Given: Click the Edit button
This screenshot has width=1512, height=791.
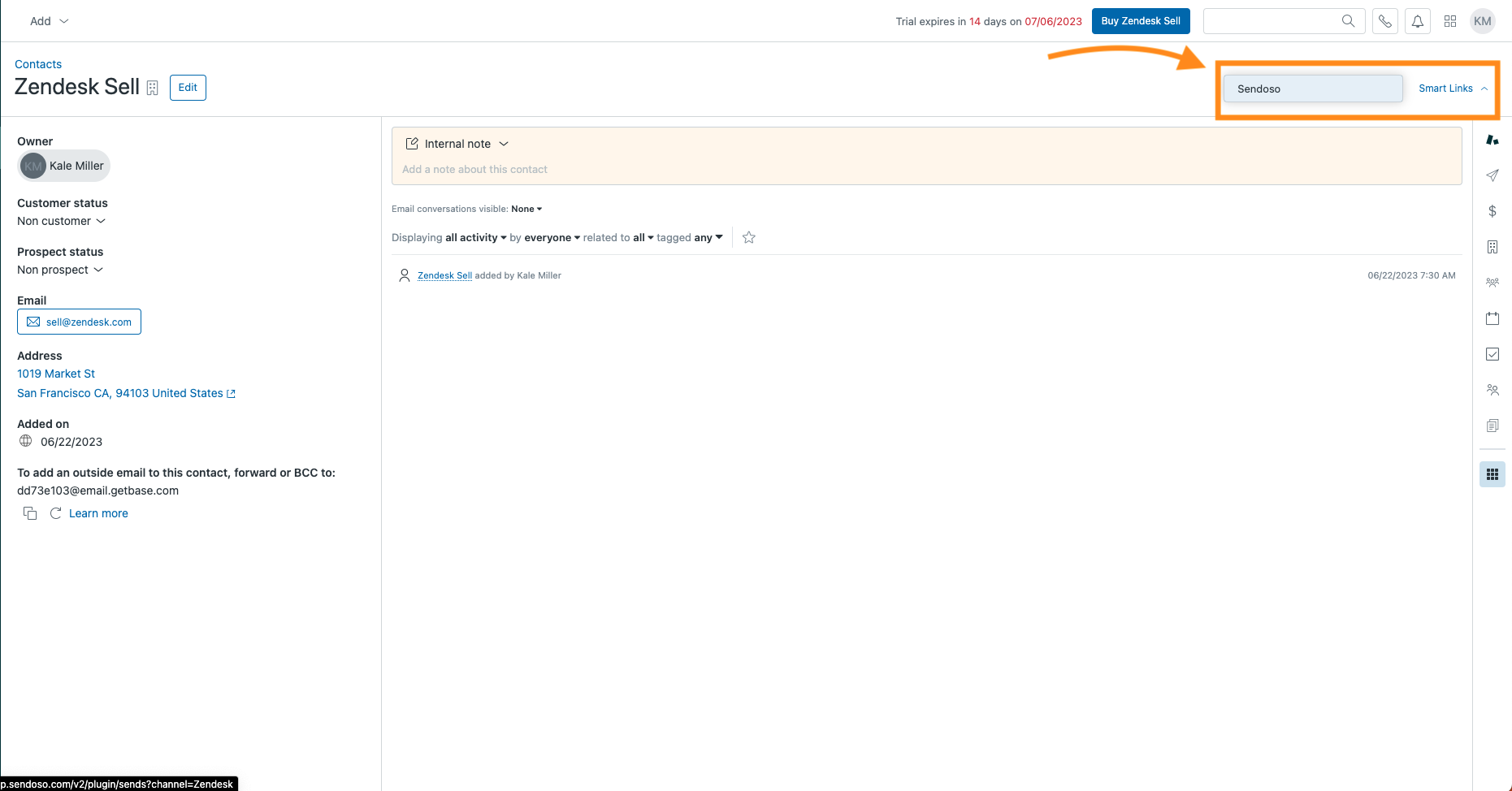Looking at the screenshot, I should [188, 88].
